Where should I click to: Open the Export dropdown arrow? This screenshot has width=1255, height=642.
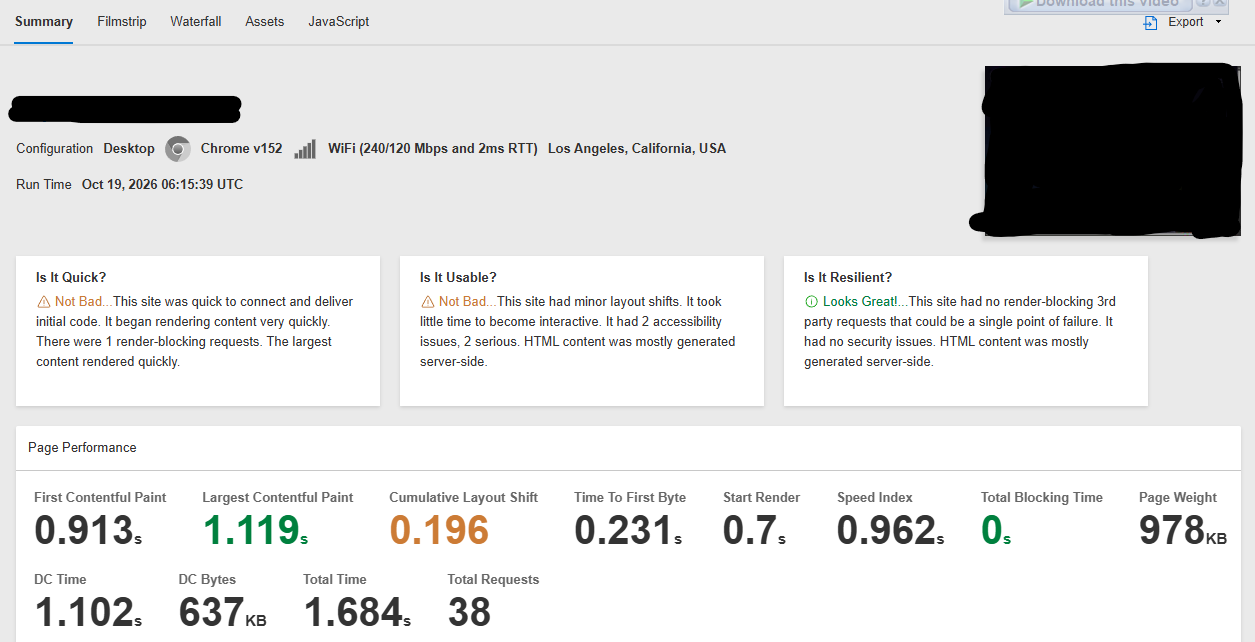coord(1218,22)
